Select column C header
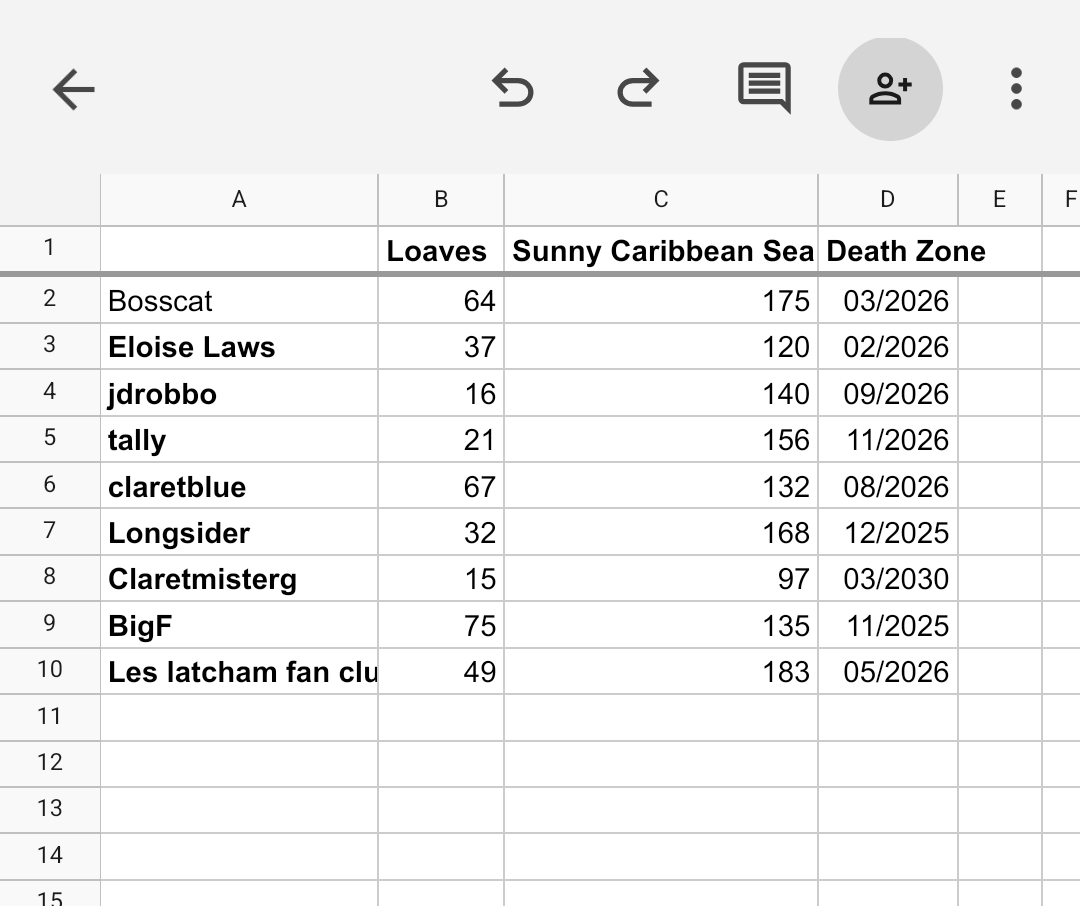Viewport: 1080px width, 906px height. (x=660, y=200)
